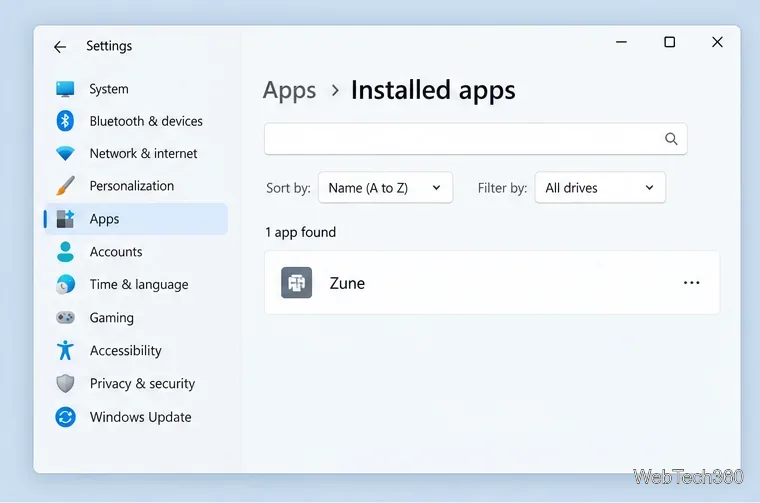This screenshot has height=503, width=760.
Task: Open Privacy & security label
Action: point(142,384)
